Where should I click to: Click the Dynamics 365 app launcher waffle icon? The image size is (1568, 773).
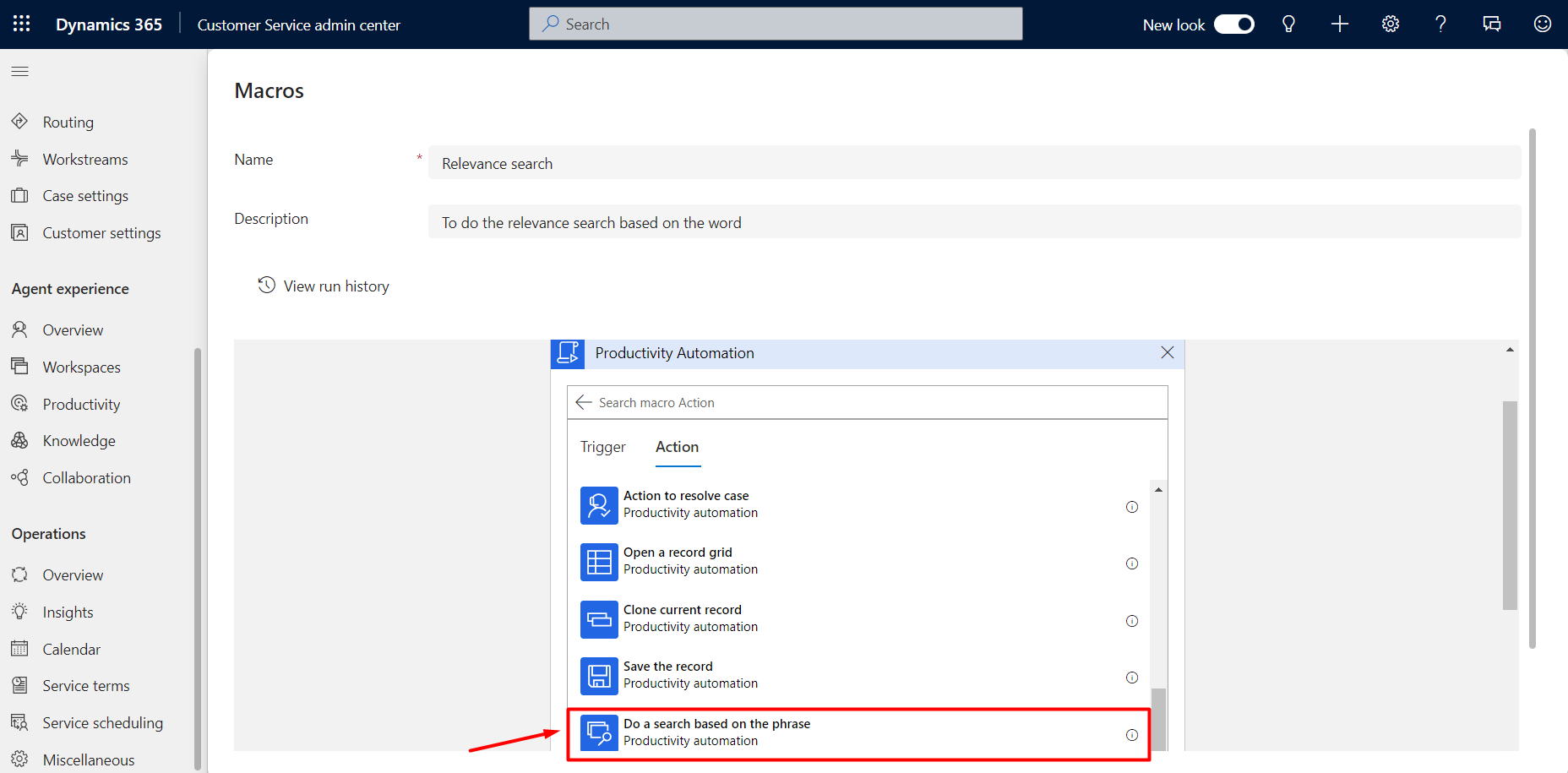coord(21,24)
